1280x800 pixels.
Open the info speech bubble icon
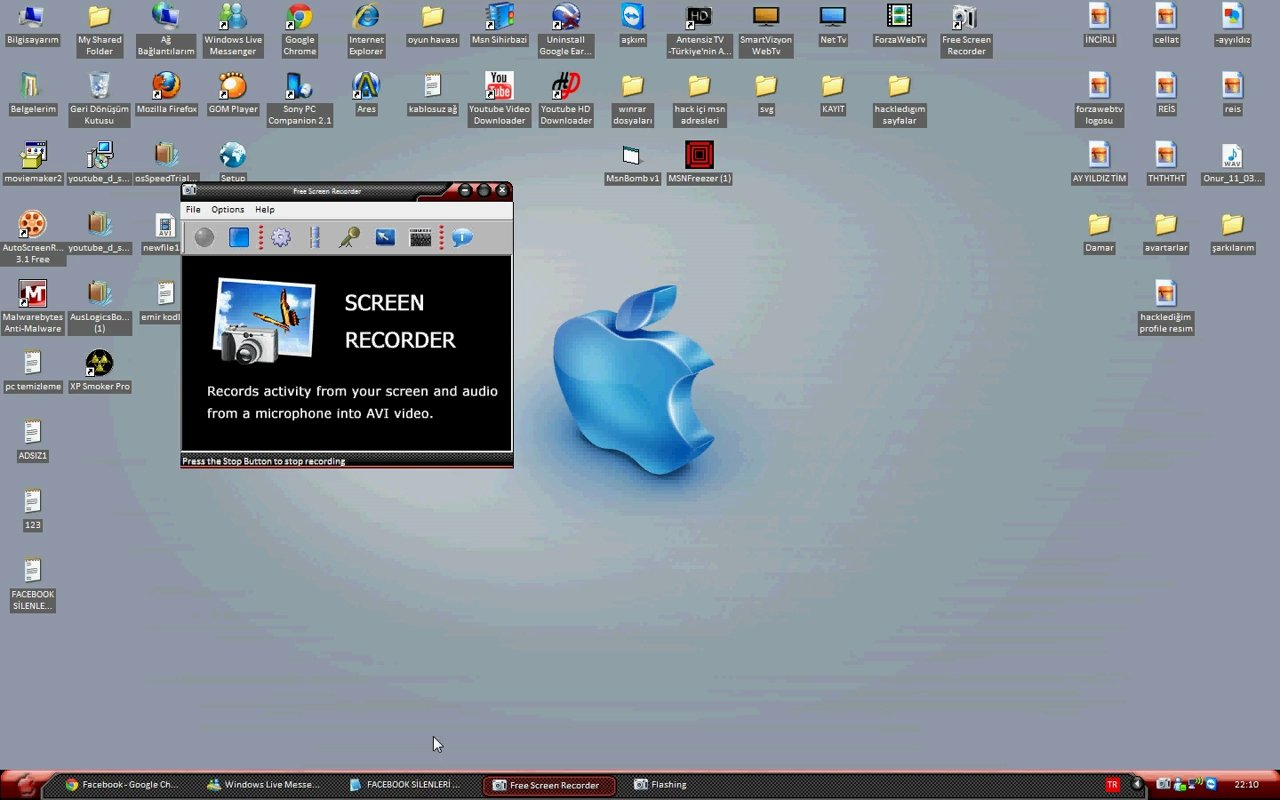click(x=462, y=237)
